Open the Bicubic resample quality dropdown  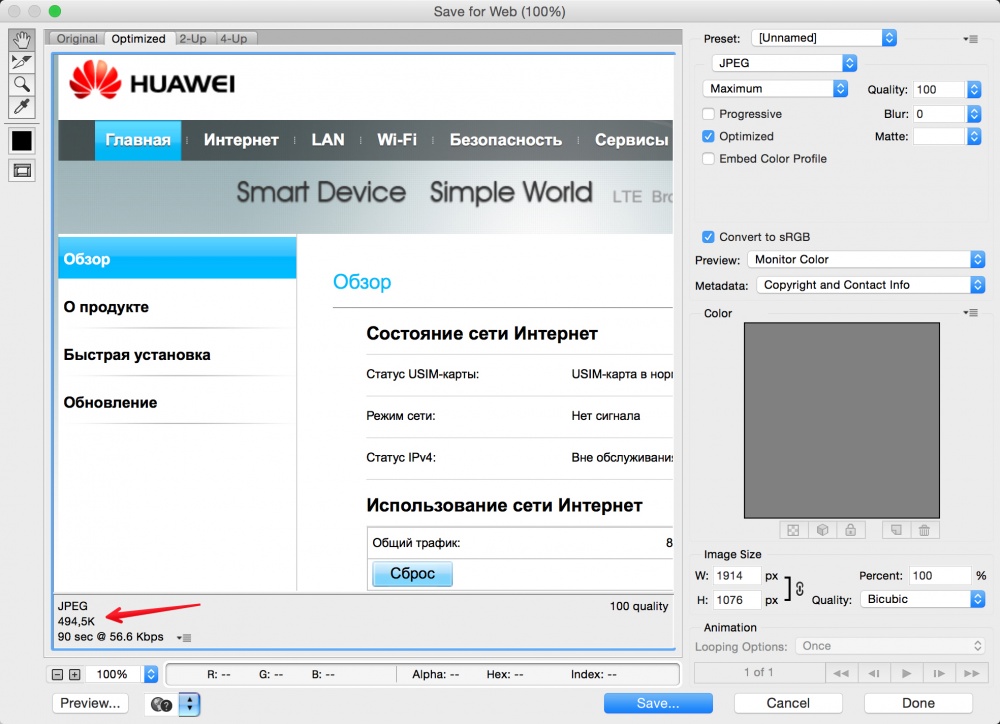[x=923, y=599]
